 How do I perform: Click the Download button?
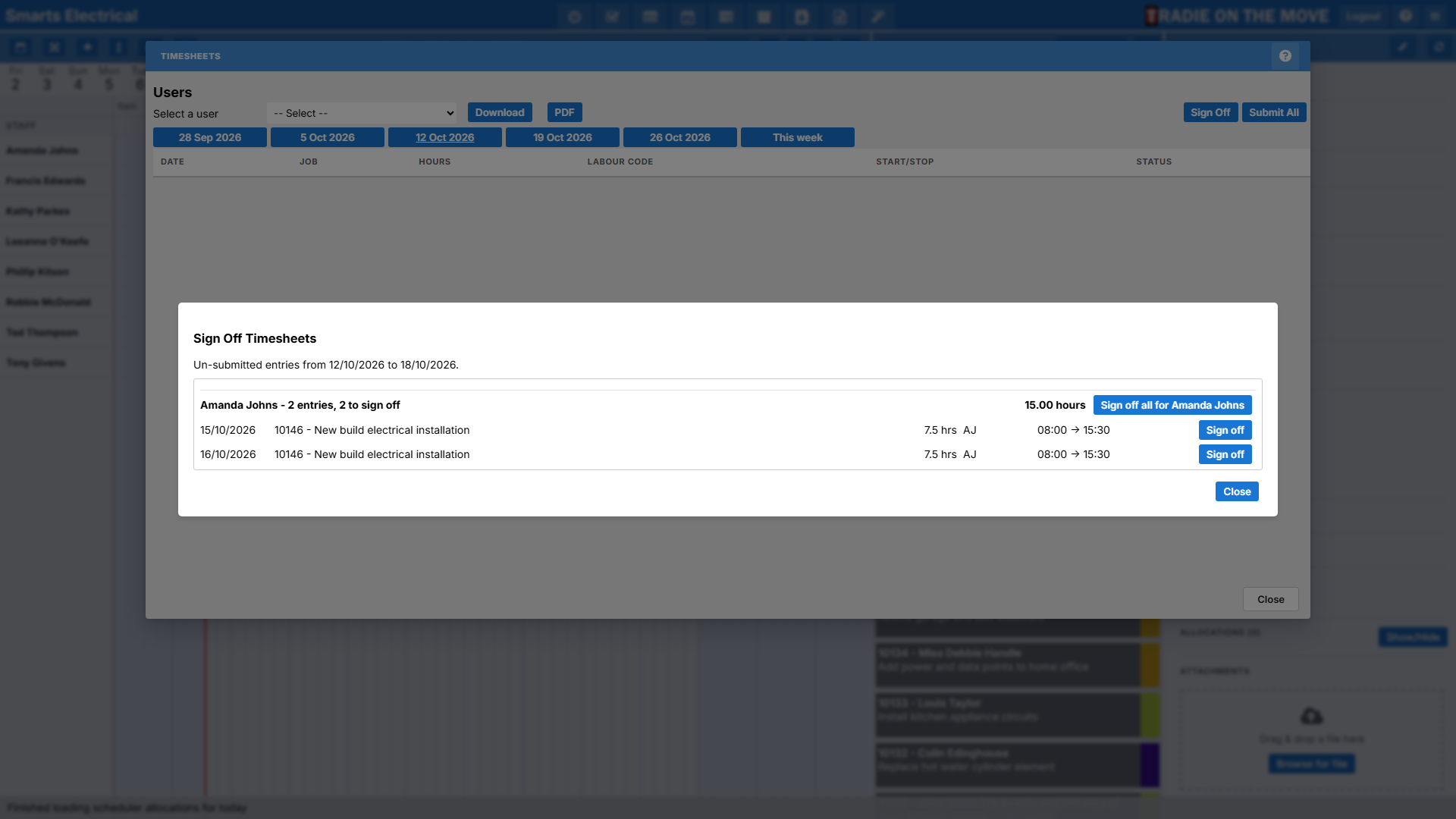click(x=500, y=112)
